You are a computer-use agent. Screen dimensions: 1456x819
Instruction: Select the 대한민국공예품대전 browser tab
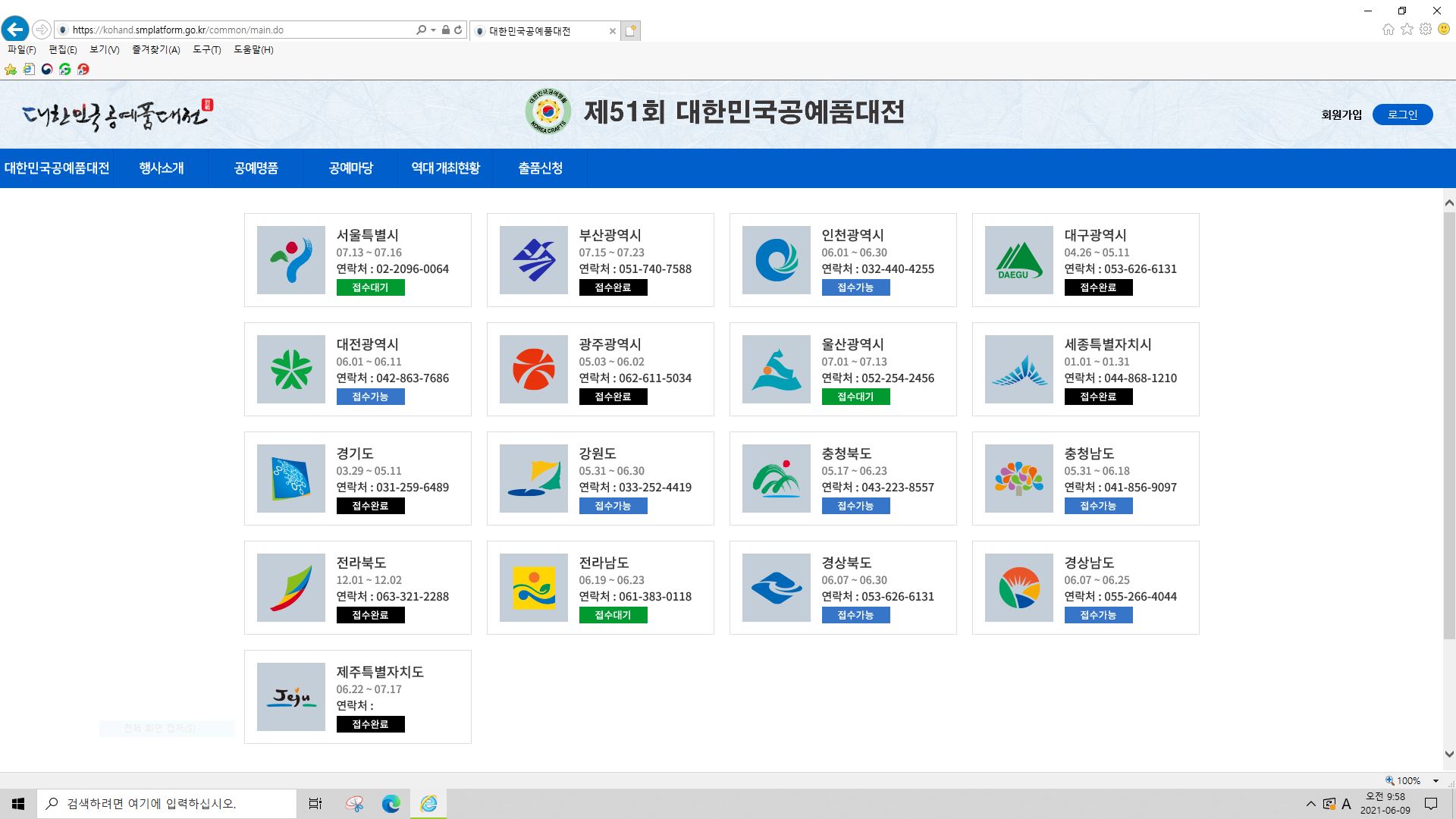coord(544,30)
